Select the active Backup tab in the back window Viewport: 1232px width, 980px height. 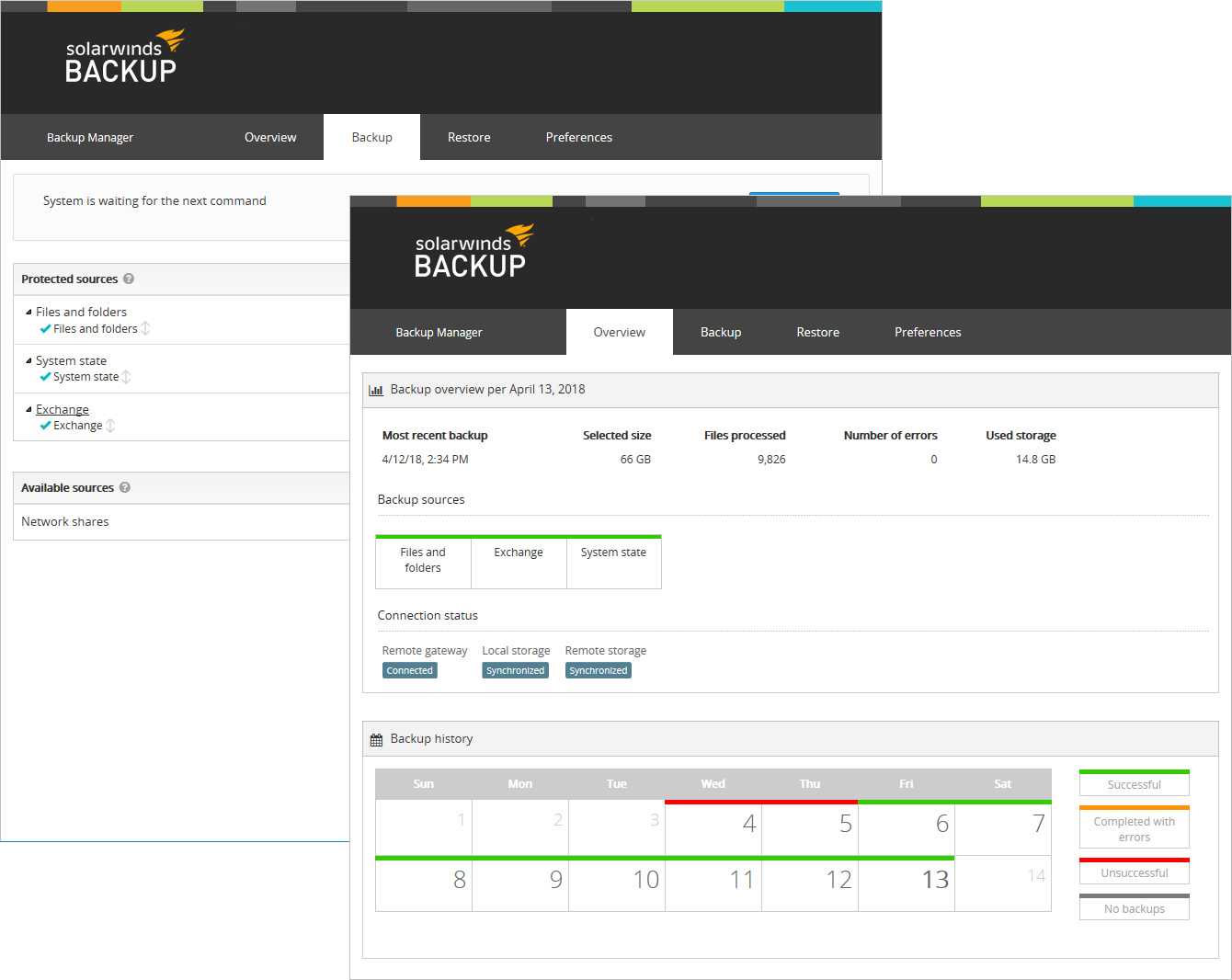pyautogui.click(x=372, y=137)
